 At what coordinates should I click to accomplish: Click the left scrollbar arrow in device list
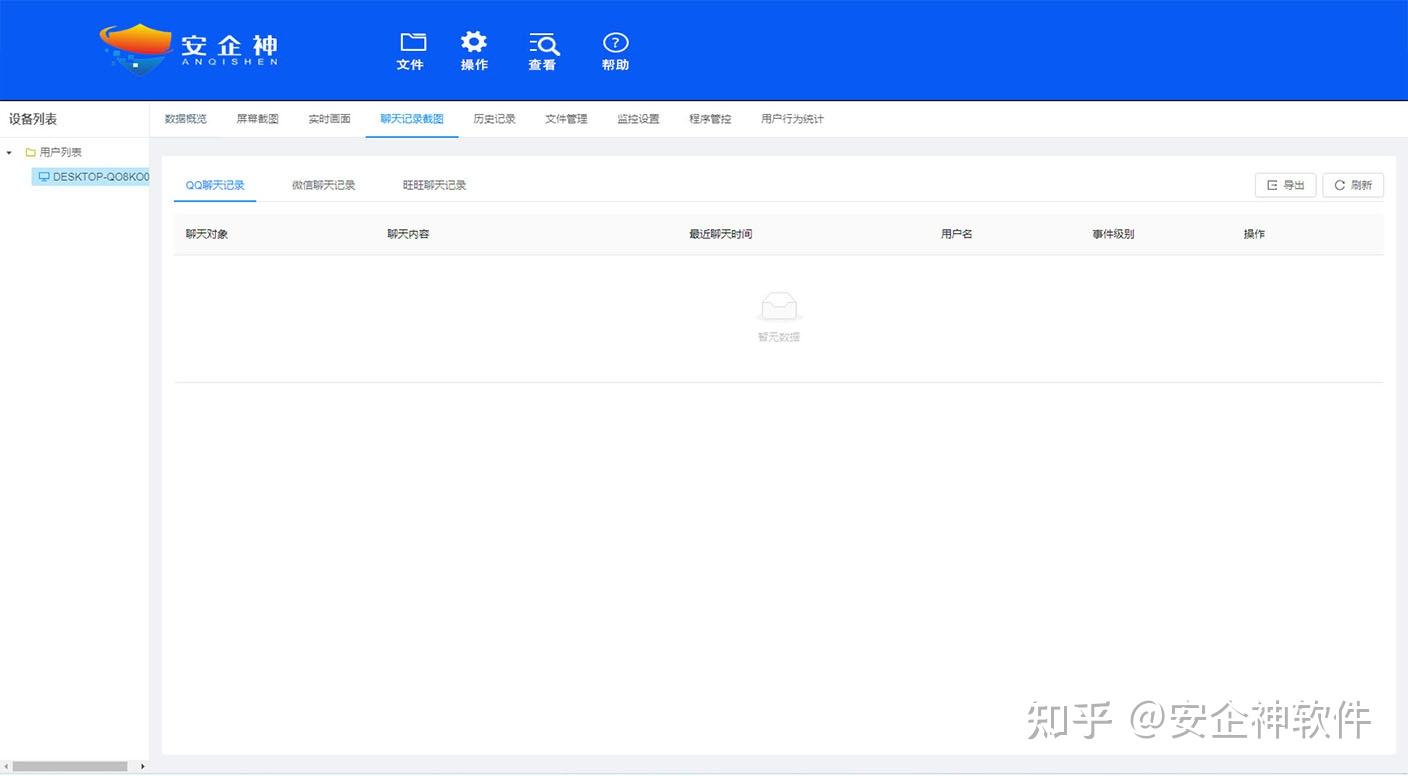point(6,767)
